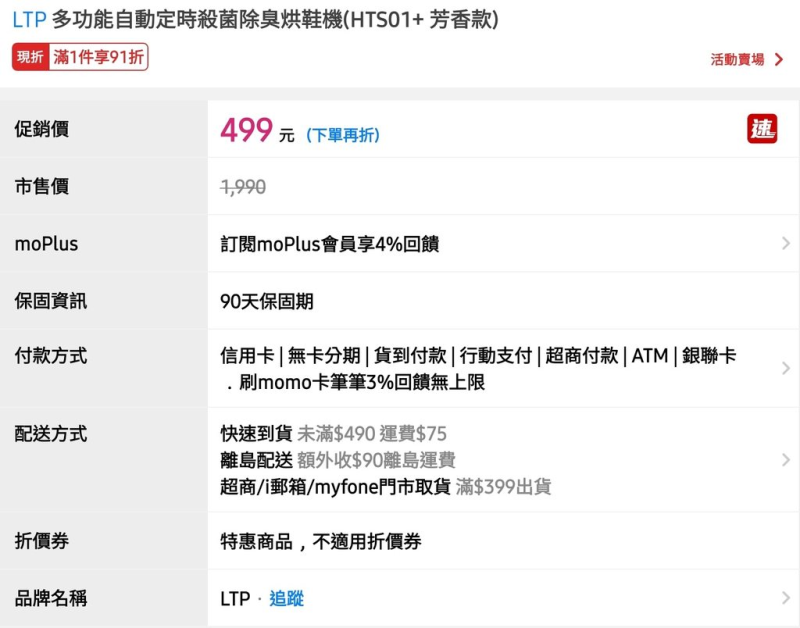This screenshot has height=628, width=800.
Task: Expand the 付款方式 payment options chevron
Action: point(785,368)
